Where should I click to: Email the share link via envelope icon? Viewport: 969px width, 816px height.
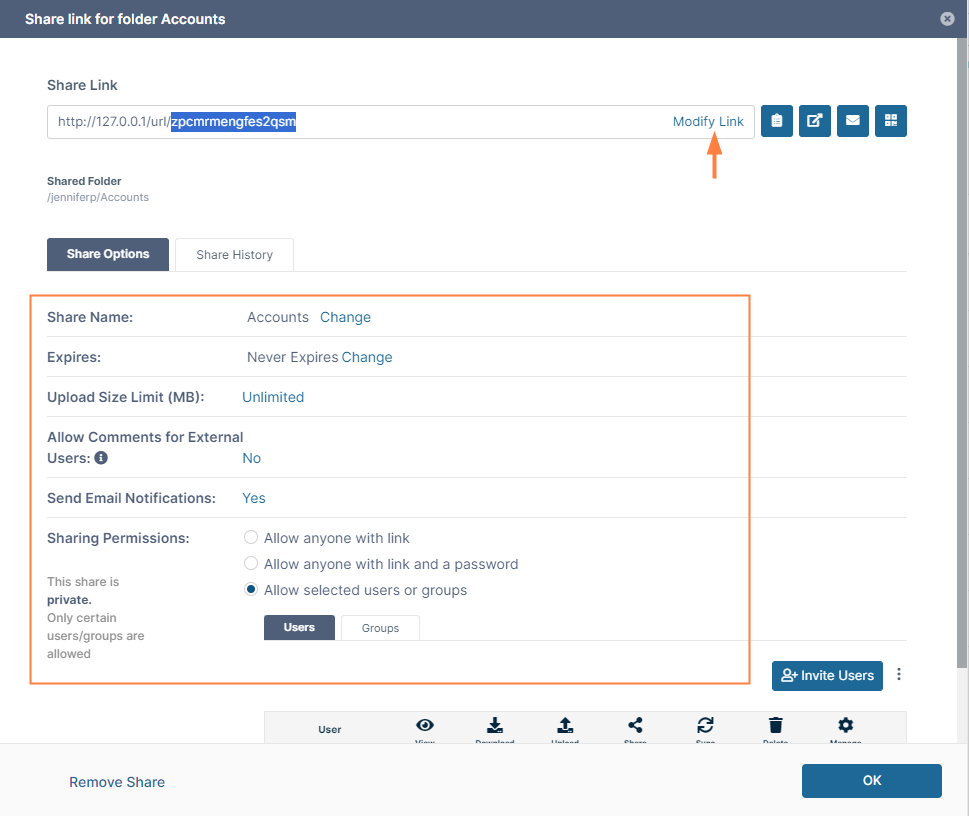click(853, 121)
